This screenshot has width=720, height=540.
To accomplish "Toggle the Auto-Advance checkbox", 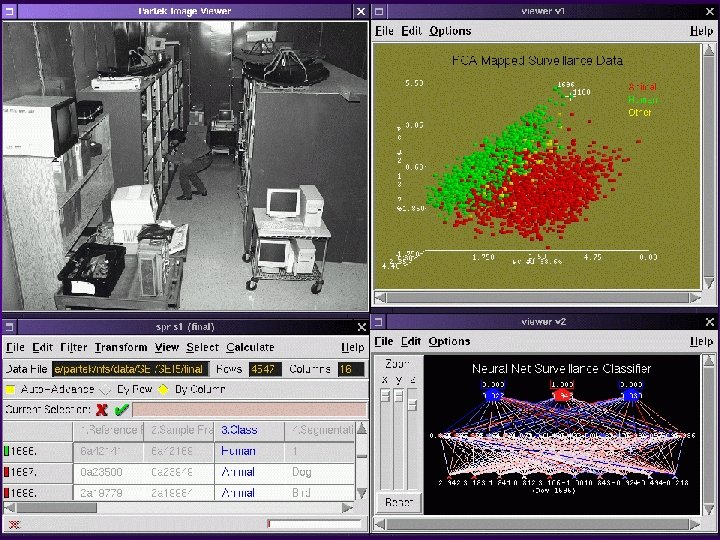I will pos(10,389).
